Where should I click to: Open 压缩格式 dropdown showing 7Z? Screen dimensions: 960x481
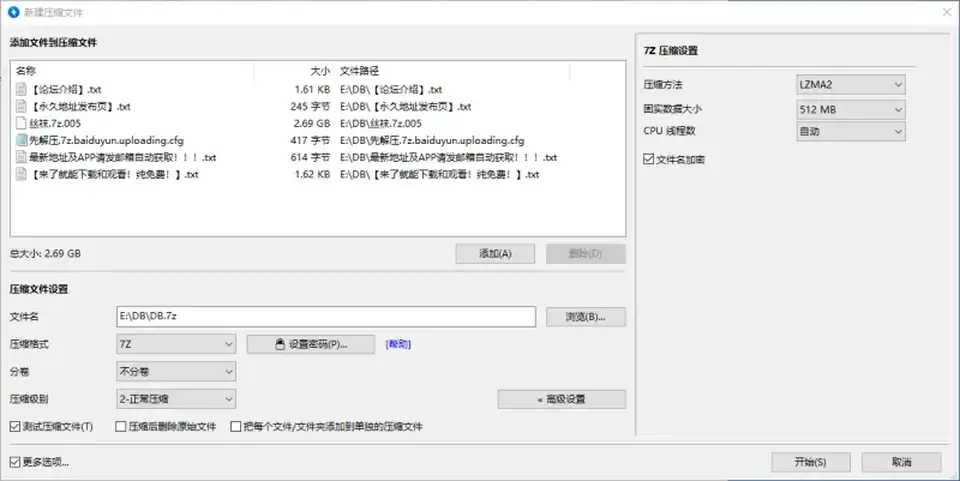point(176,344)
